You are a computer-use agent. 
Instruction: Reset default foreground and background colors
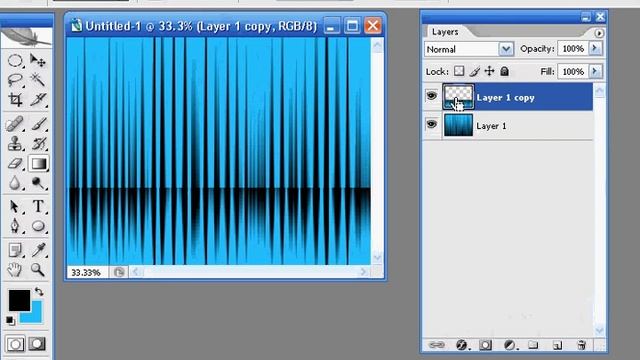pyautogui.click(x=10, y=320)
